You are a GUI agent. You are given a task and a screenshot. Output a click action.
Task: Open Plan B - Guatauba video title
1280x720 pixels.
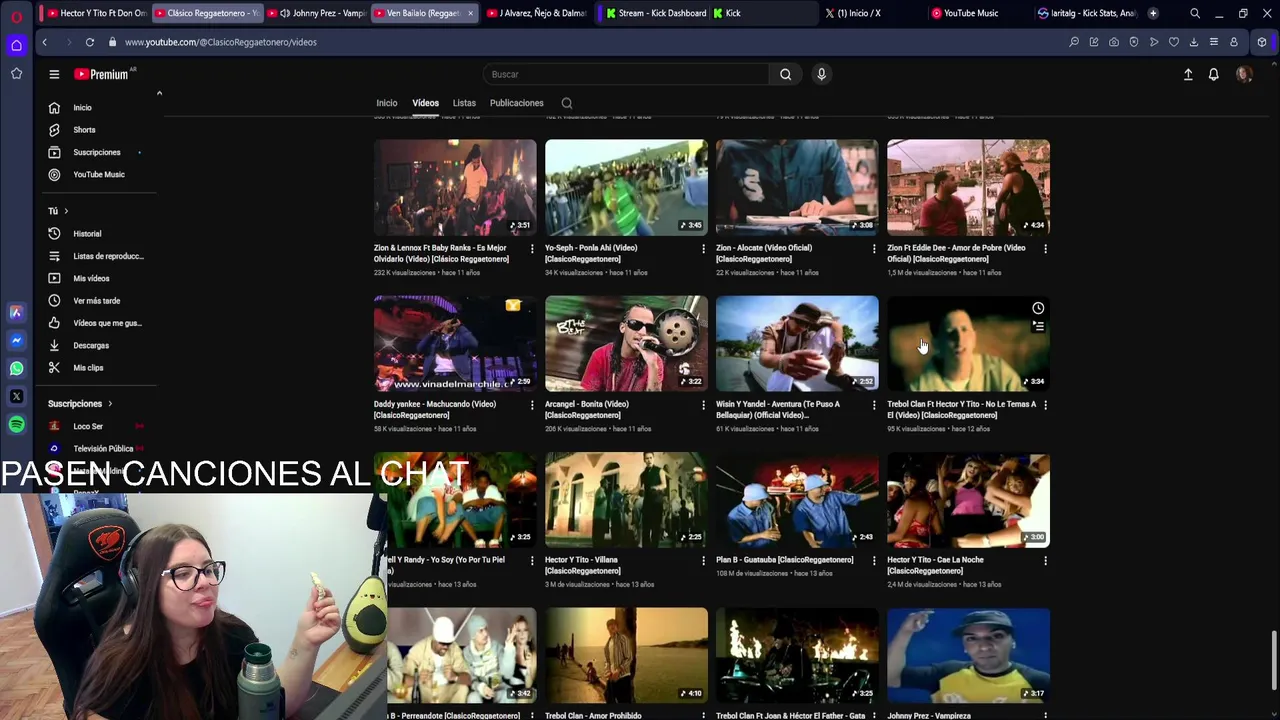tap(785, 560)
